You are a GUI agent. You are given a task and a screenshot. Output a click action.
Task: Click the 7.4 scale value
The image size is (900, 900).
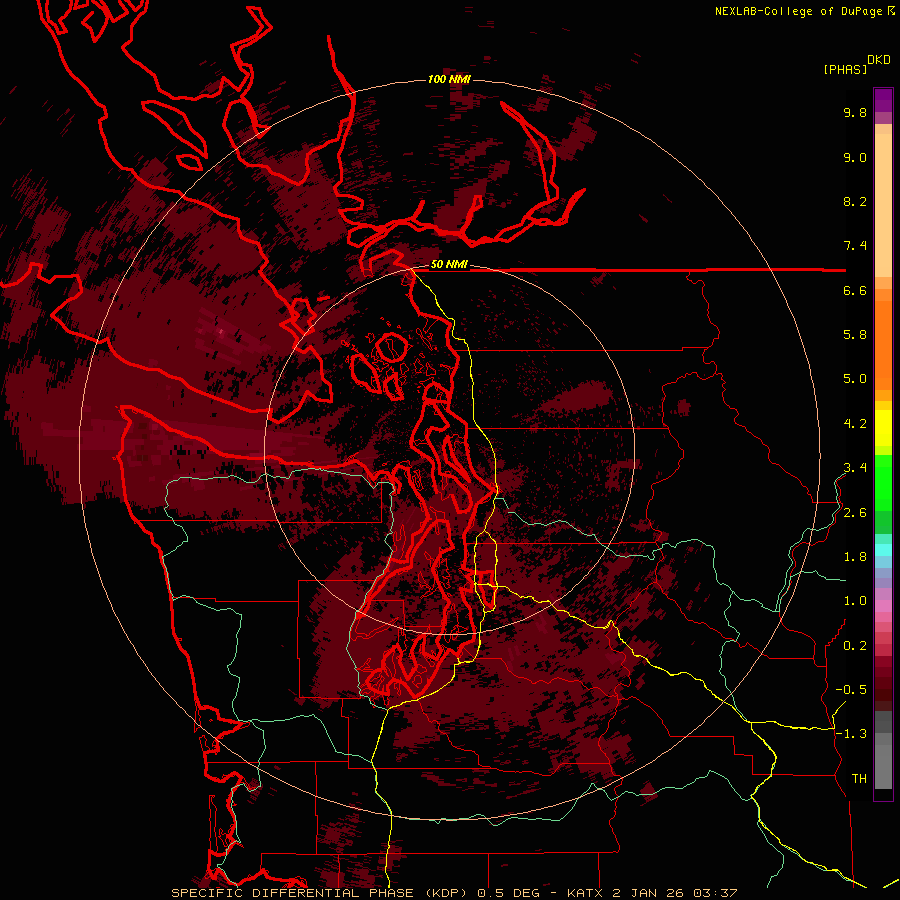point(855,246)
